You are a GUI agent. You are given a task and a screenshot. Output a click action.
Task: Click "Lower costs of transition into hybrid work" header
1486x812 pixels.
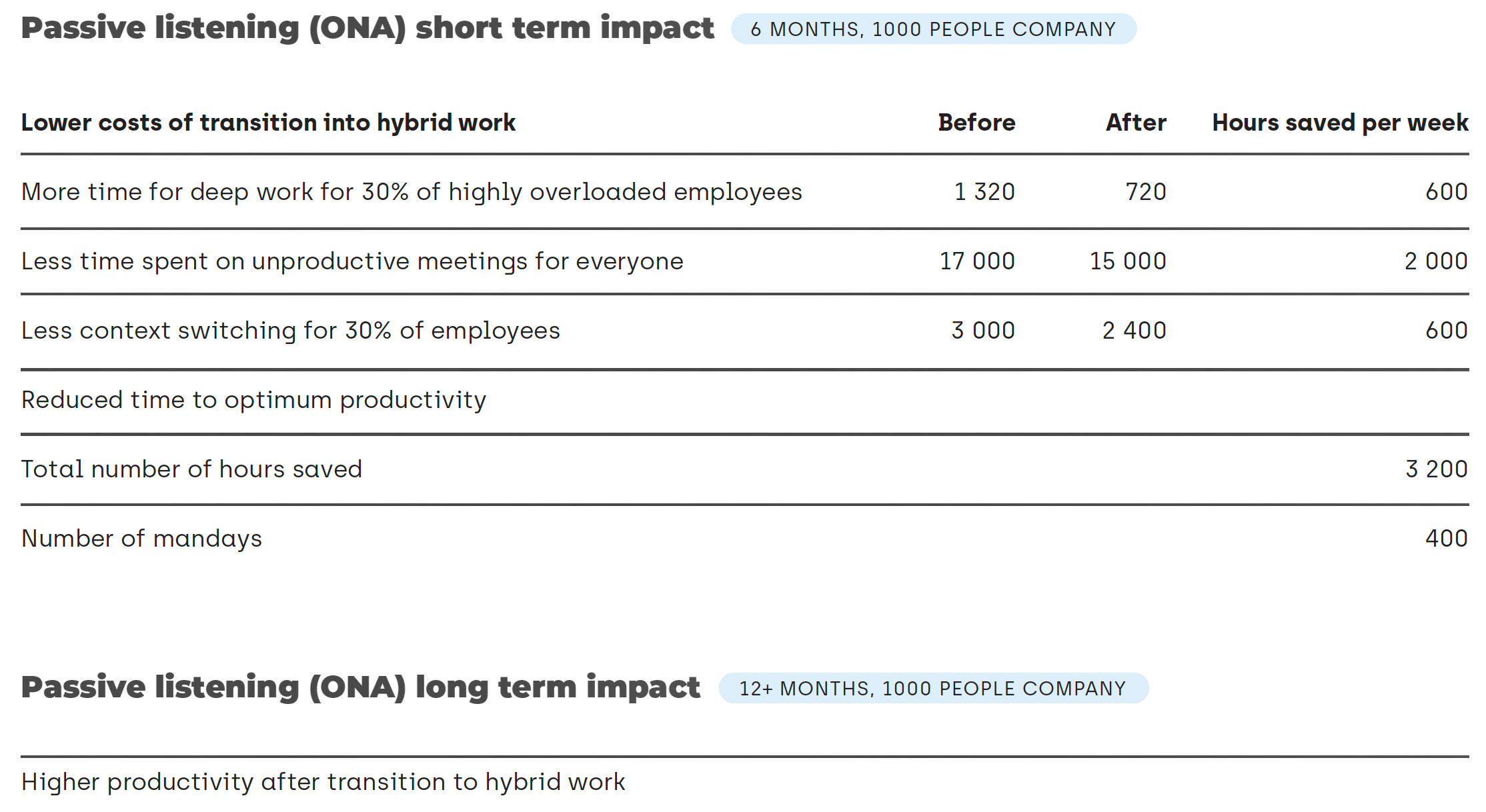(268, 123)
